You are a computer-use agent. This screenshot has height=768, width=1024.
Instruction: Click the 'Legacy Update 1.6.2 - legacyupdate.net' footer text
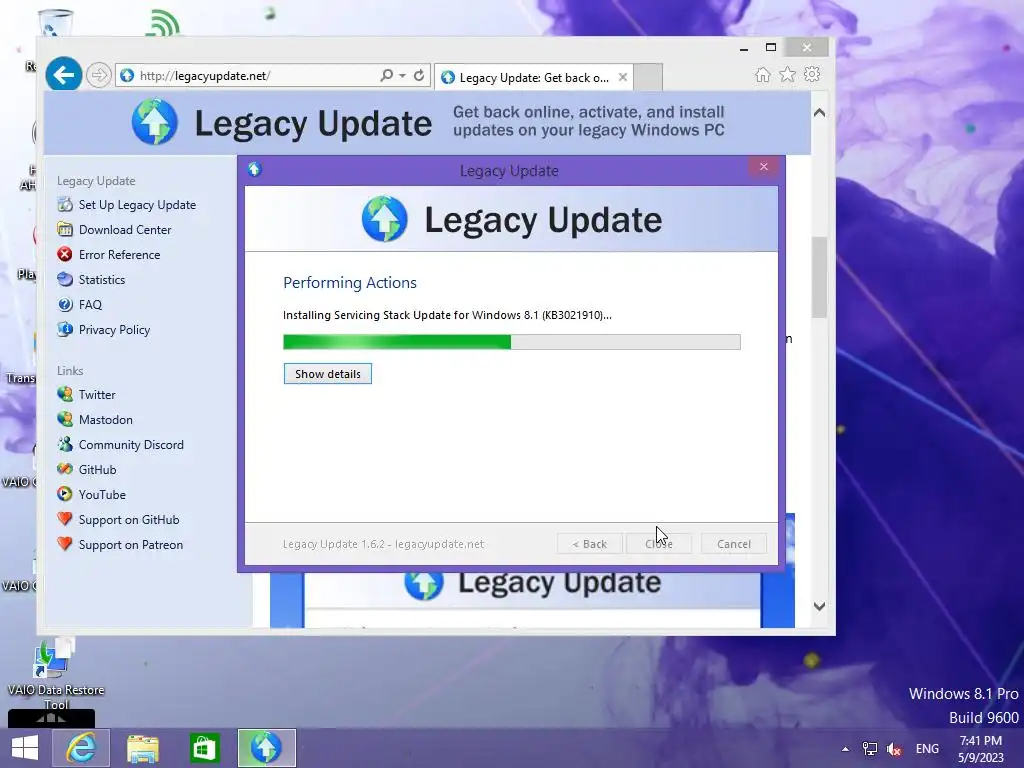click(x=383, y=544)
